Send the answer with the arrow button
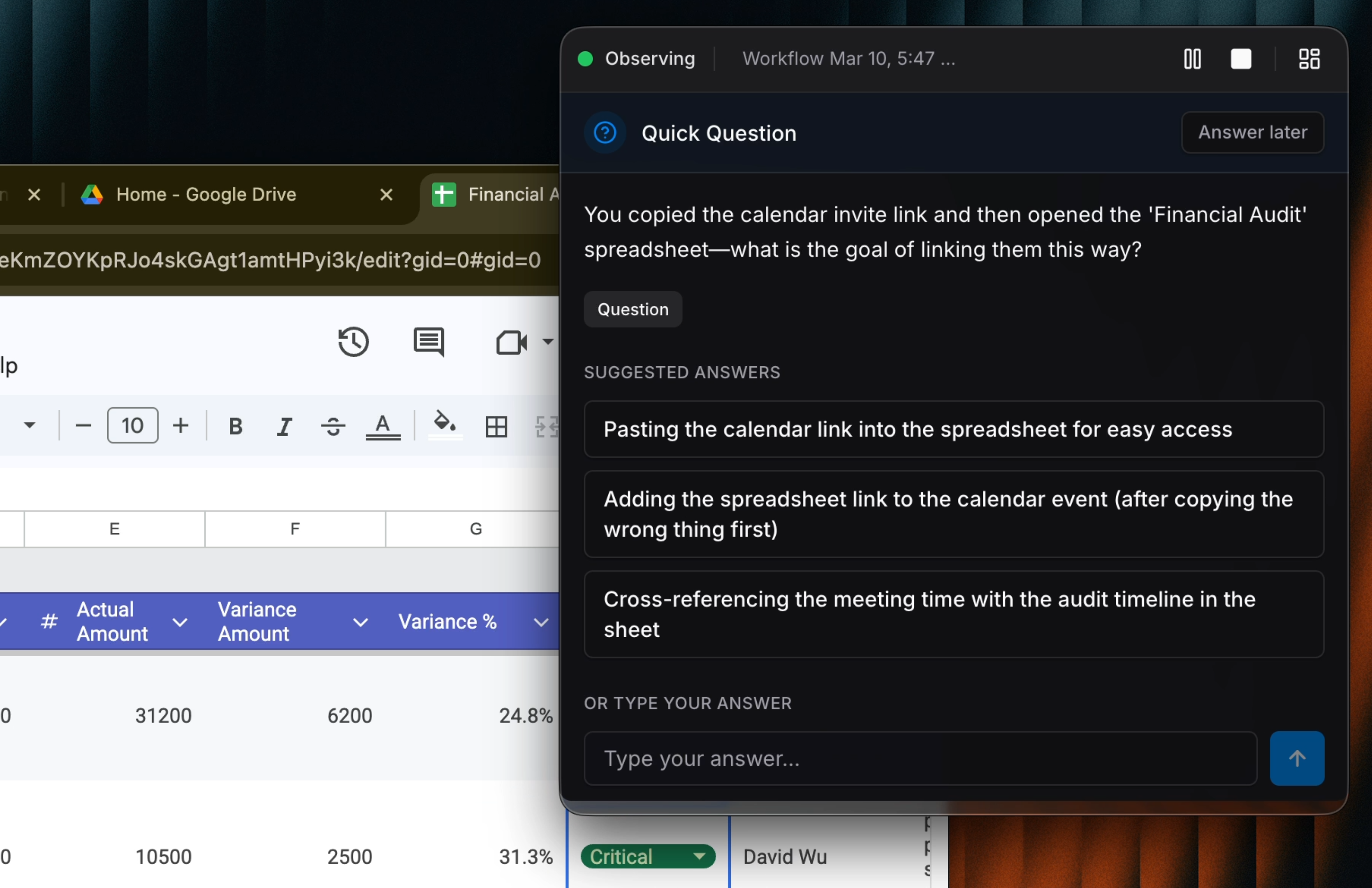Screen dimensions: 1372x888 point(1296,758)
